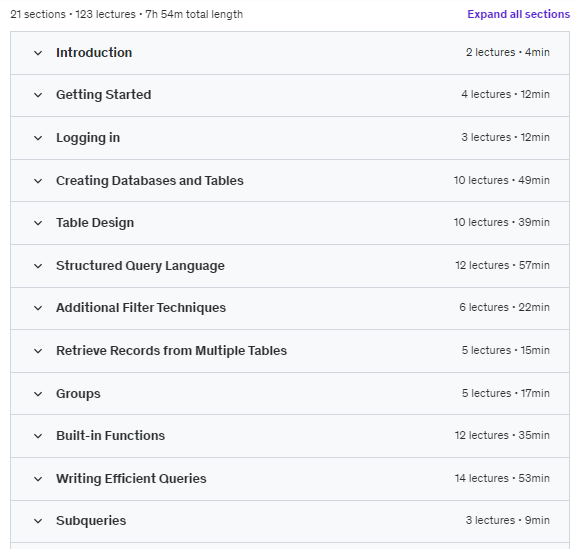Open the Introduction section title
This screenshot has width=576, height=549.
click(x=94, y=53)
